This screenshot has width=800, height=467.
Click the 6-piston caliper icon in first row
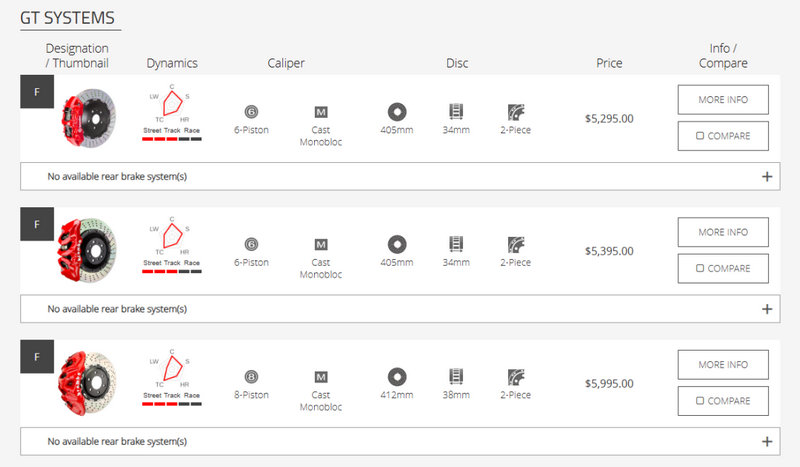(252, 111)
